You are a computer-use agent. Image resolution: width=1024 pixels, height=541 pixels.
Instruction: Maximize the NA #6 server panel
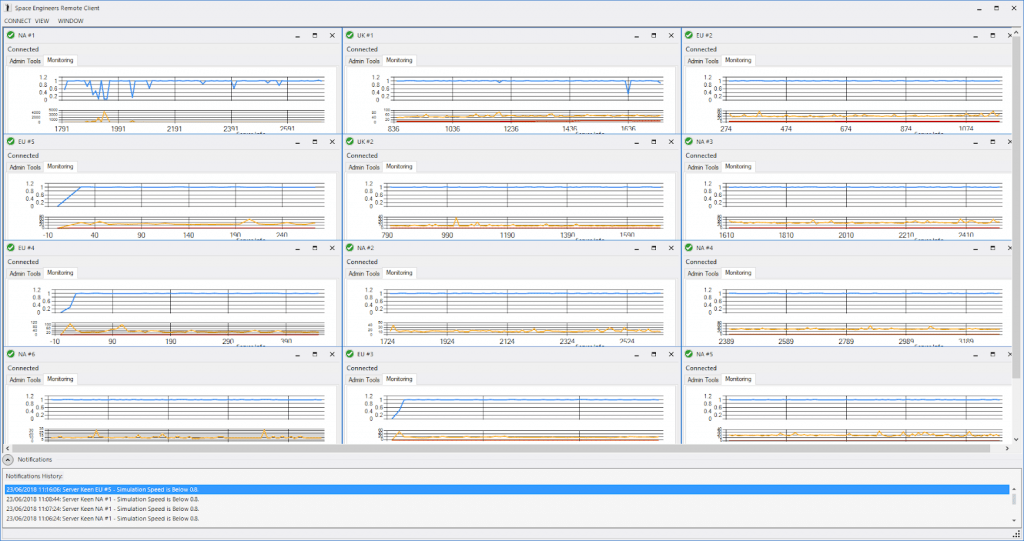(315, 354)
